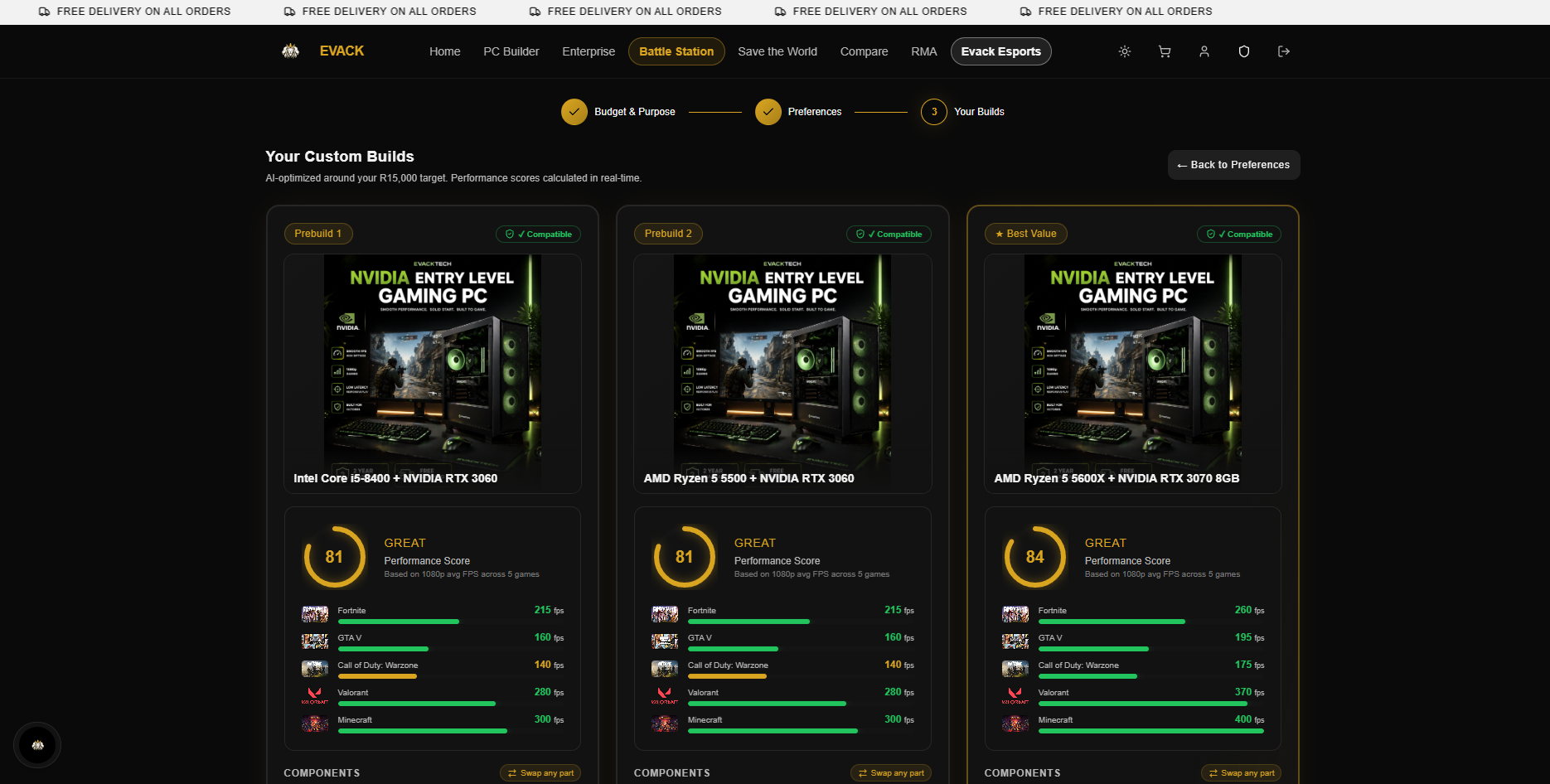Click the Minecraft icon in Prebuild 1
Image resolution: width=1550 pixels, height=784 pixels.
(x=315, y=724)
